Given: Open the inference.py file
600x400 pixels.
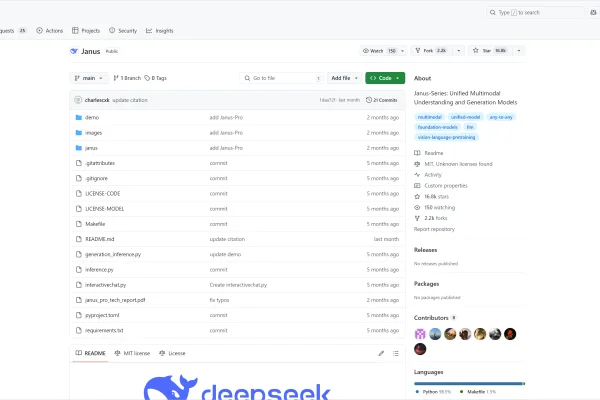Looking at the screenshot, I should click(x=99, y=270).
